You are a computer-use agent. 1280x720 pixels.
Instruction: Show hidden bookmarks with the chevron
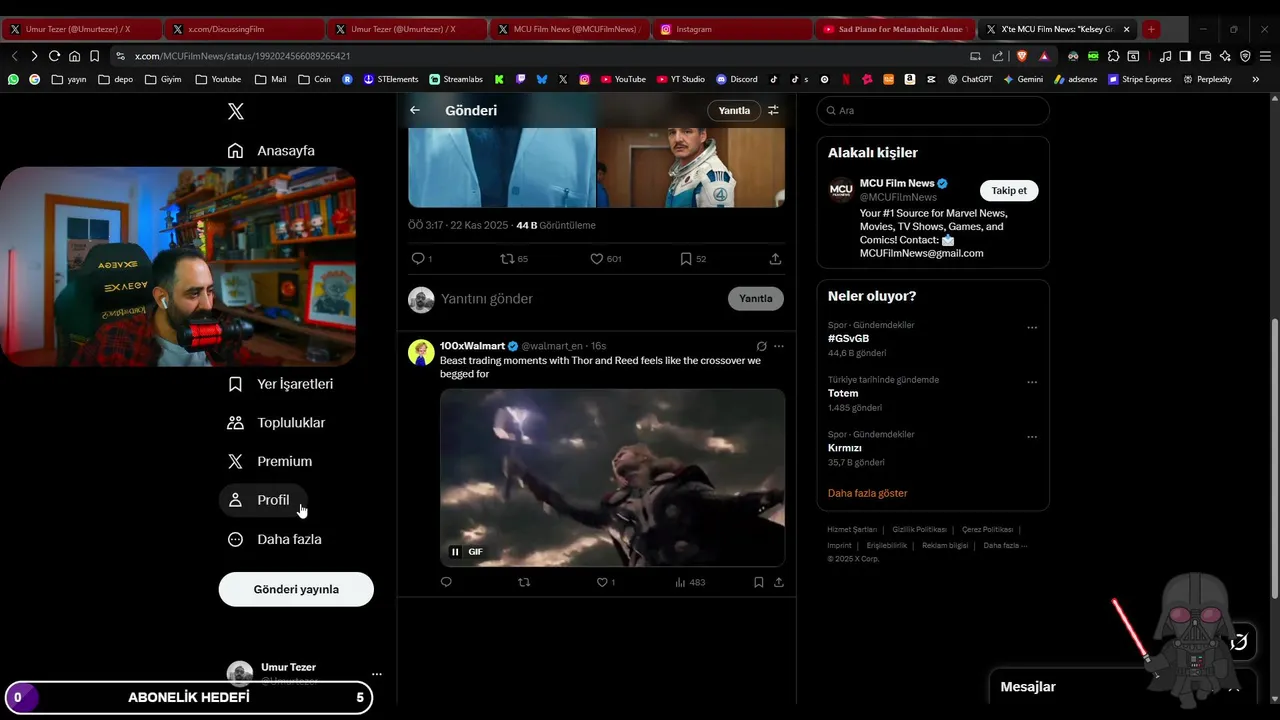[1256, 79]
